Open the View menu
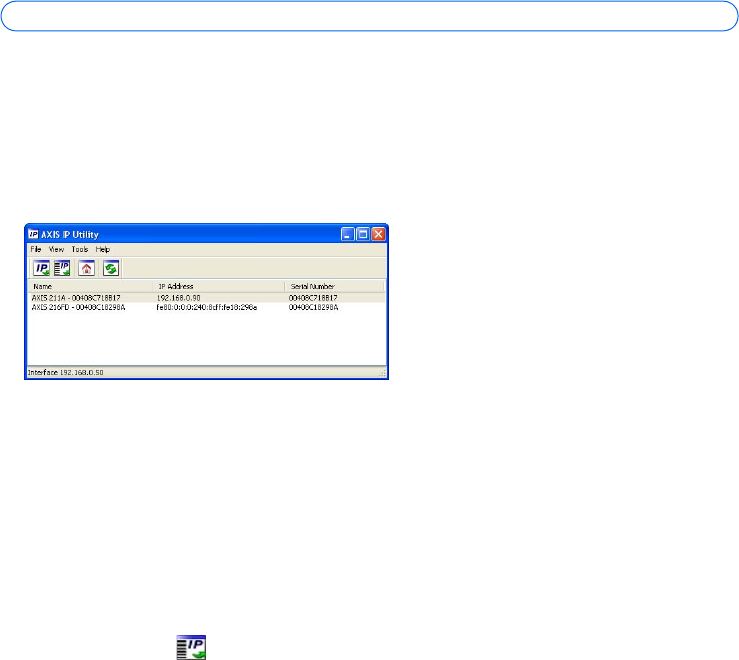Image resolution: width=739 pixels, height=660 pixels. pos(57,249)
